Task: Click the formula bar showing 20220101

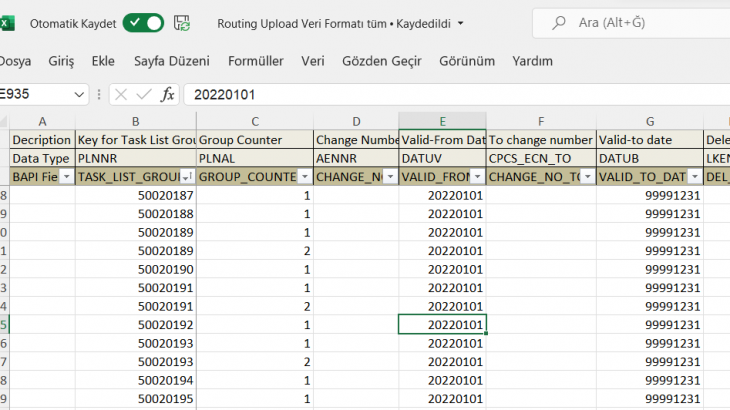Action: (457, 94)
